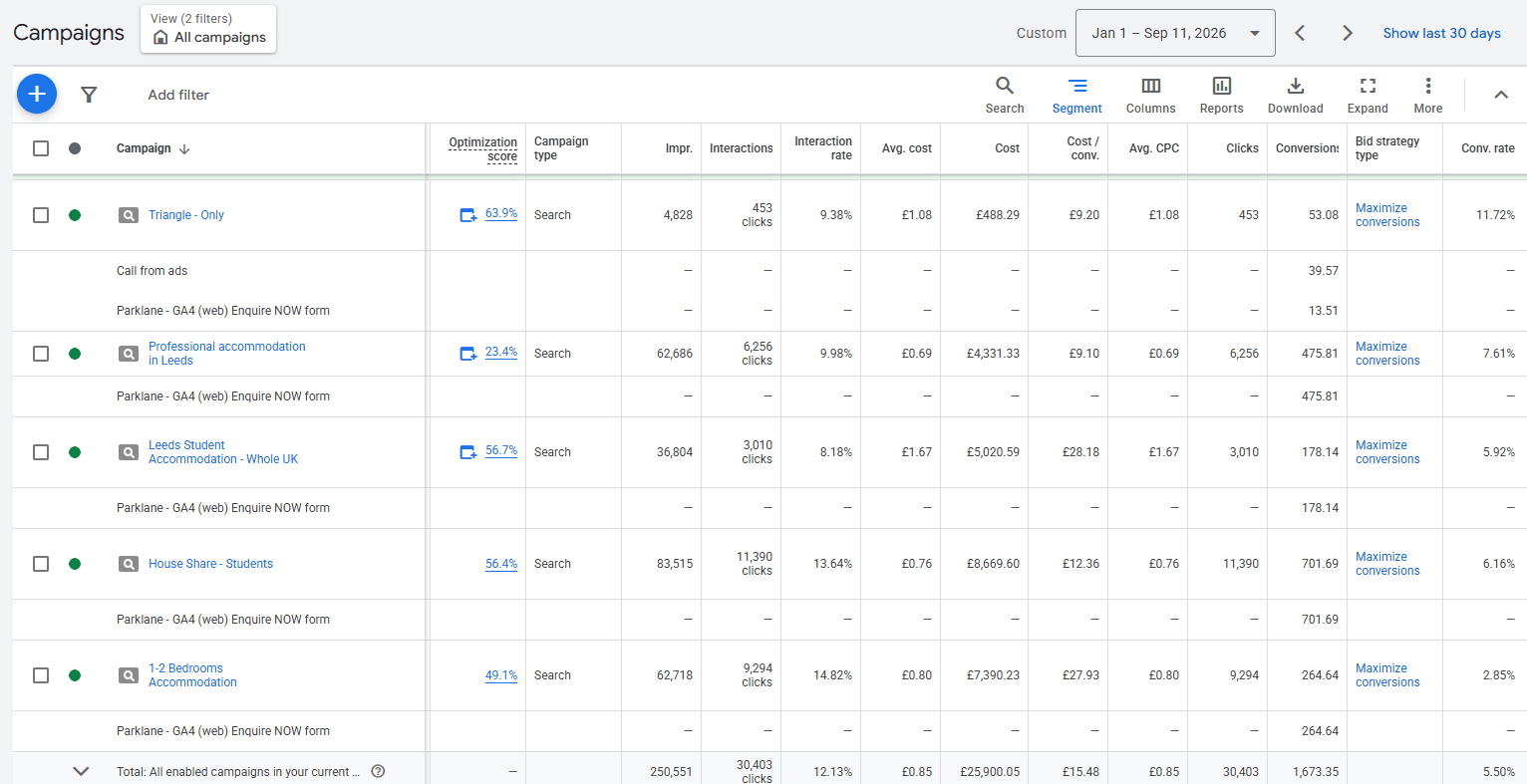Select the Segment toolbar option
1527x784 pixels.
(x=1077, y=95)
